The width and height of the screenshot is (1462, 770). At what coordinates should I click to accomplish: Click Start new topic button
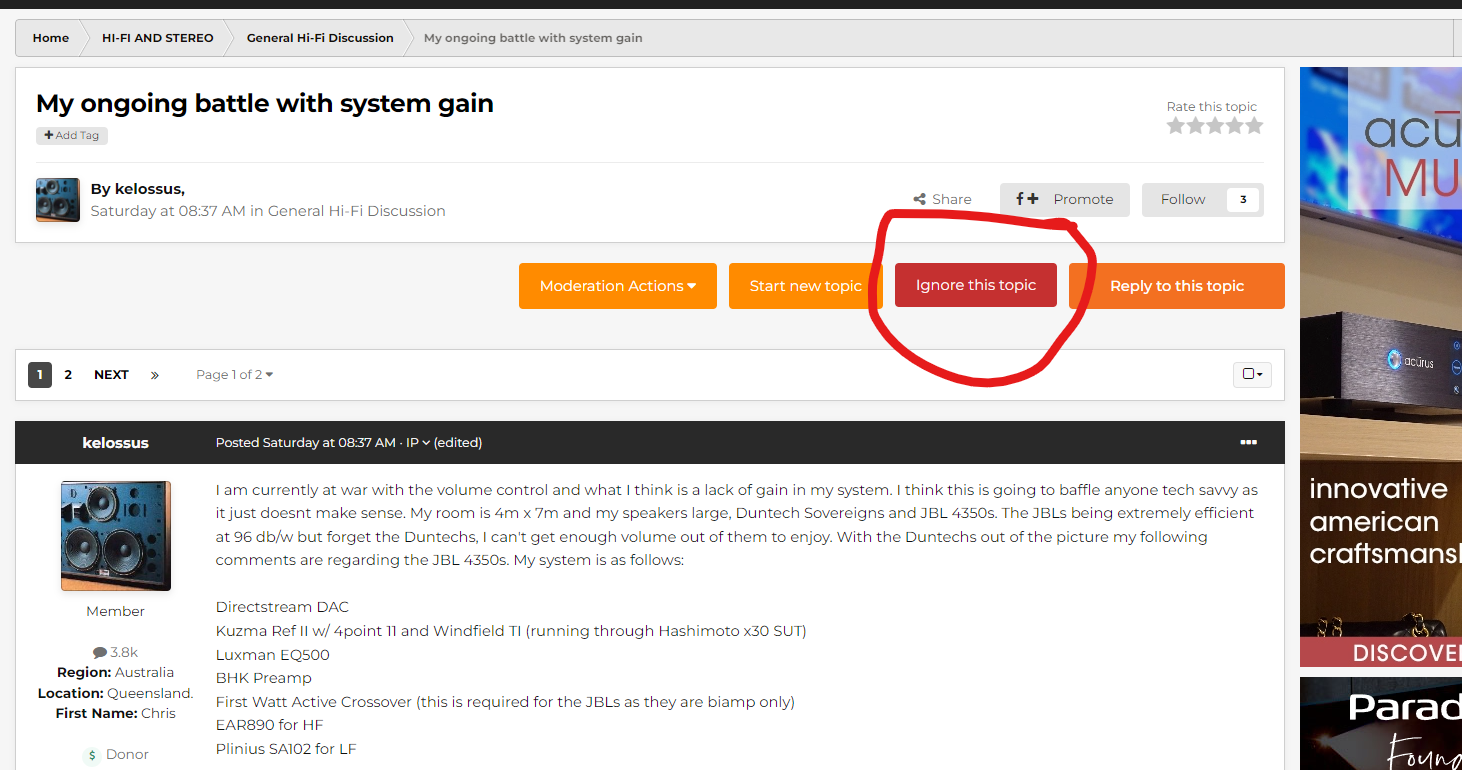tap(805, 286)
